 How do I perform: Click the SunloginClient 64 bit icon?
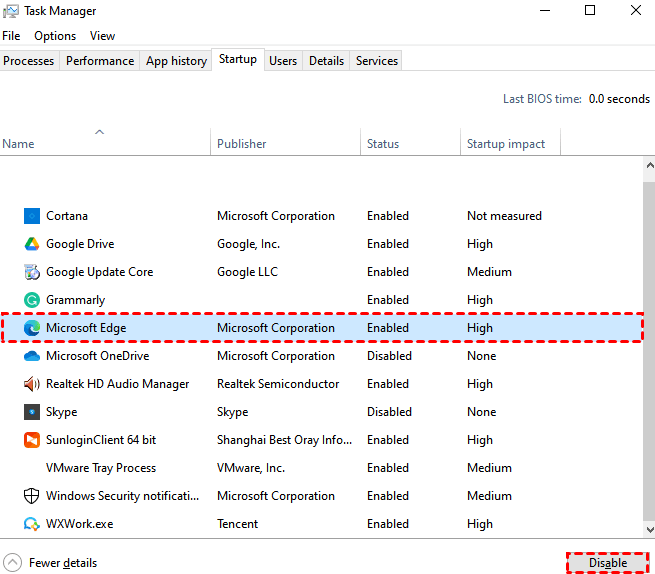[31, 440]
